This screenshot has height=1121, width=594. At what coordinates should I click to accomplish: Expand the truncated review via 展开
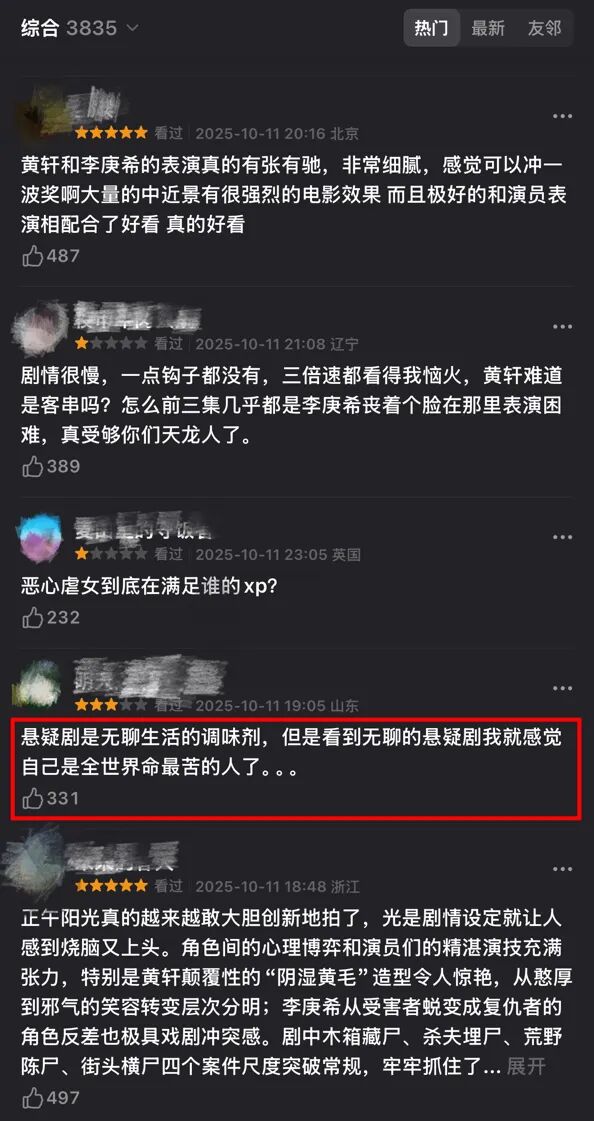[x=526, y=1067]
